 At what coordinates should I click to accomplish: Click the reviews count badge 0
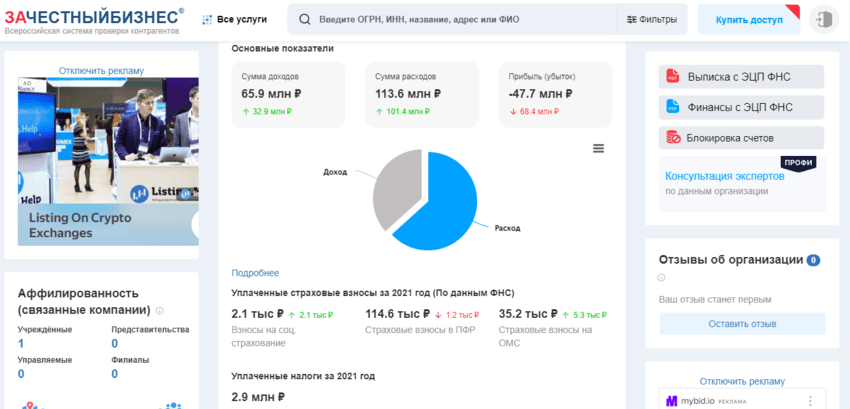point(813,260)
